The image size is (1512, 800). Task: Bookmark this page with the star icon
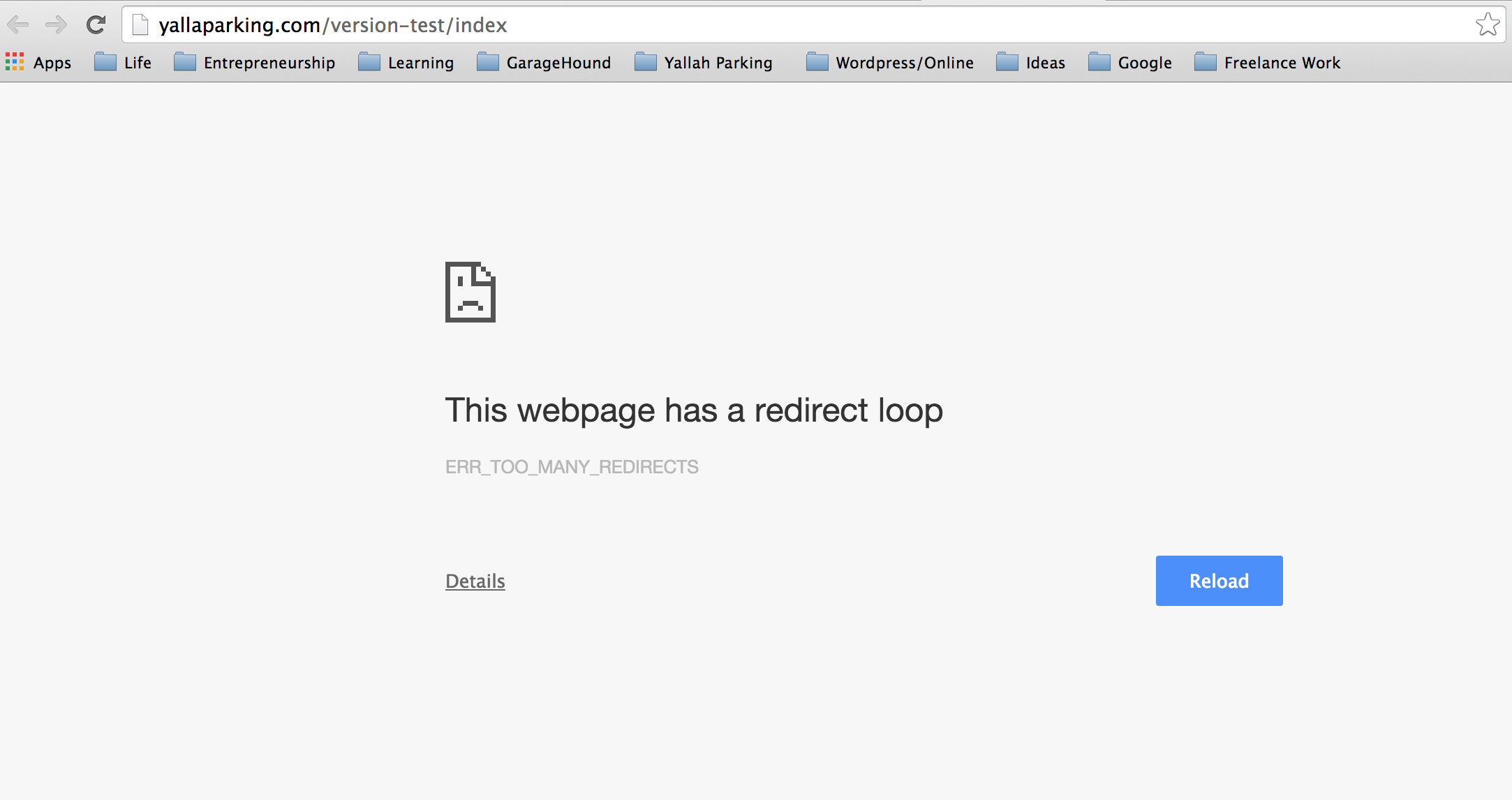tap(1487, 25)
